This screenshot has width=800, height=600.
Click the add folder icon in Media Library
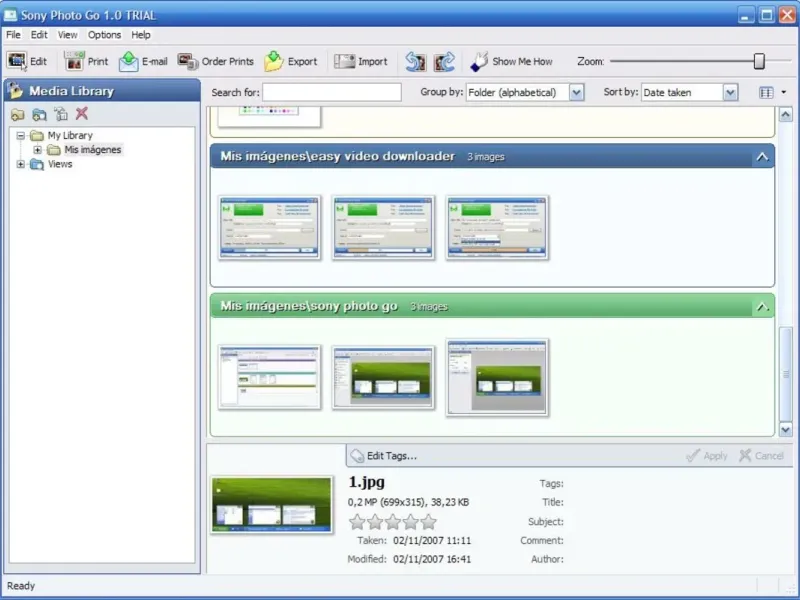18,114
